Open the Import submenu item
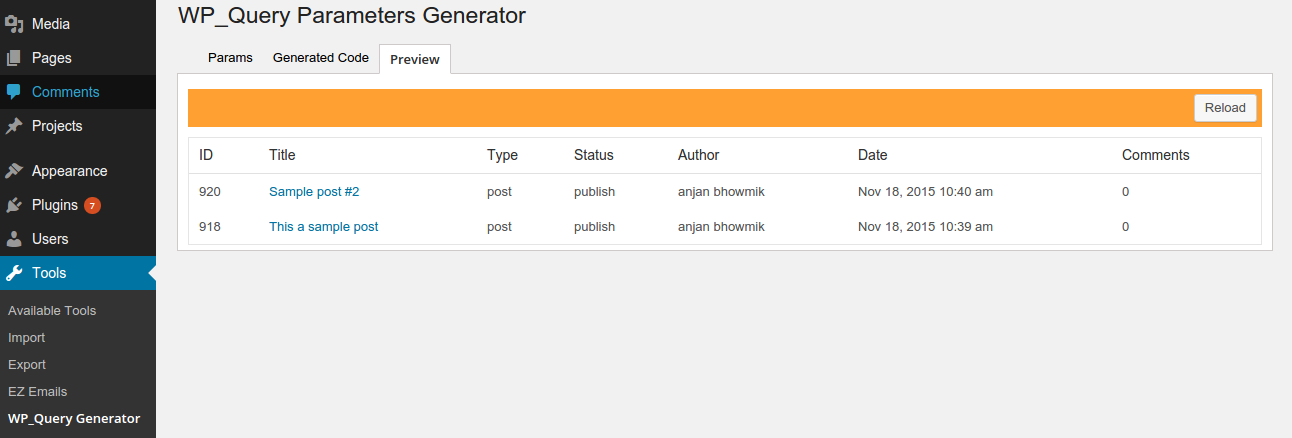 pos(27,338)
